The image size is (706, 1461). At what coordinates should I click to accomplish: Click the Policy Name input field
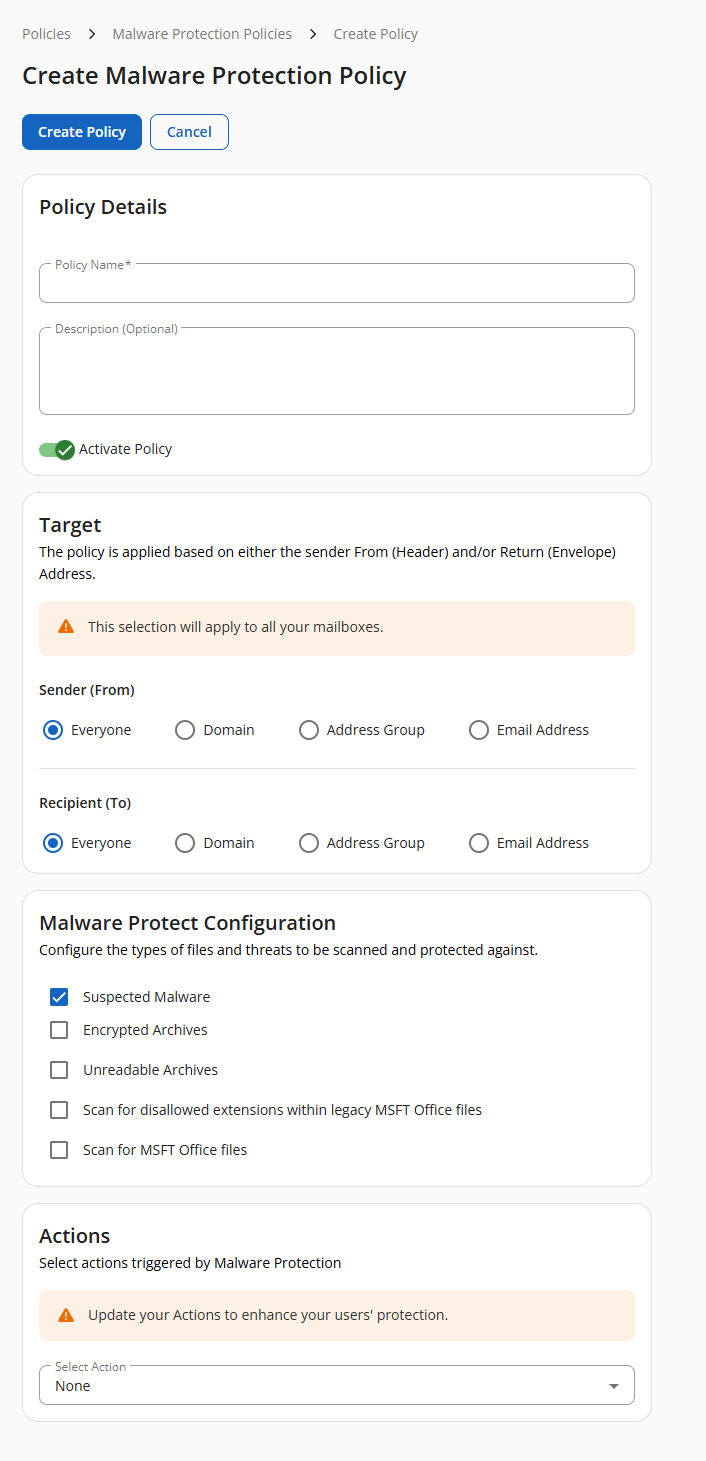click(x=336, y=283)
